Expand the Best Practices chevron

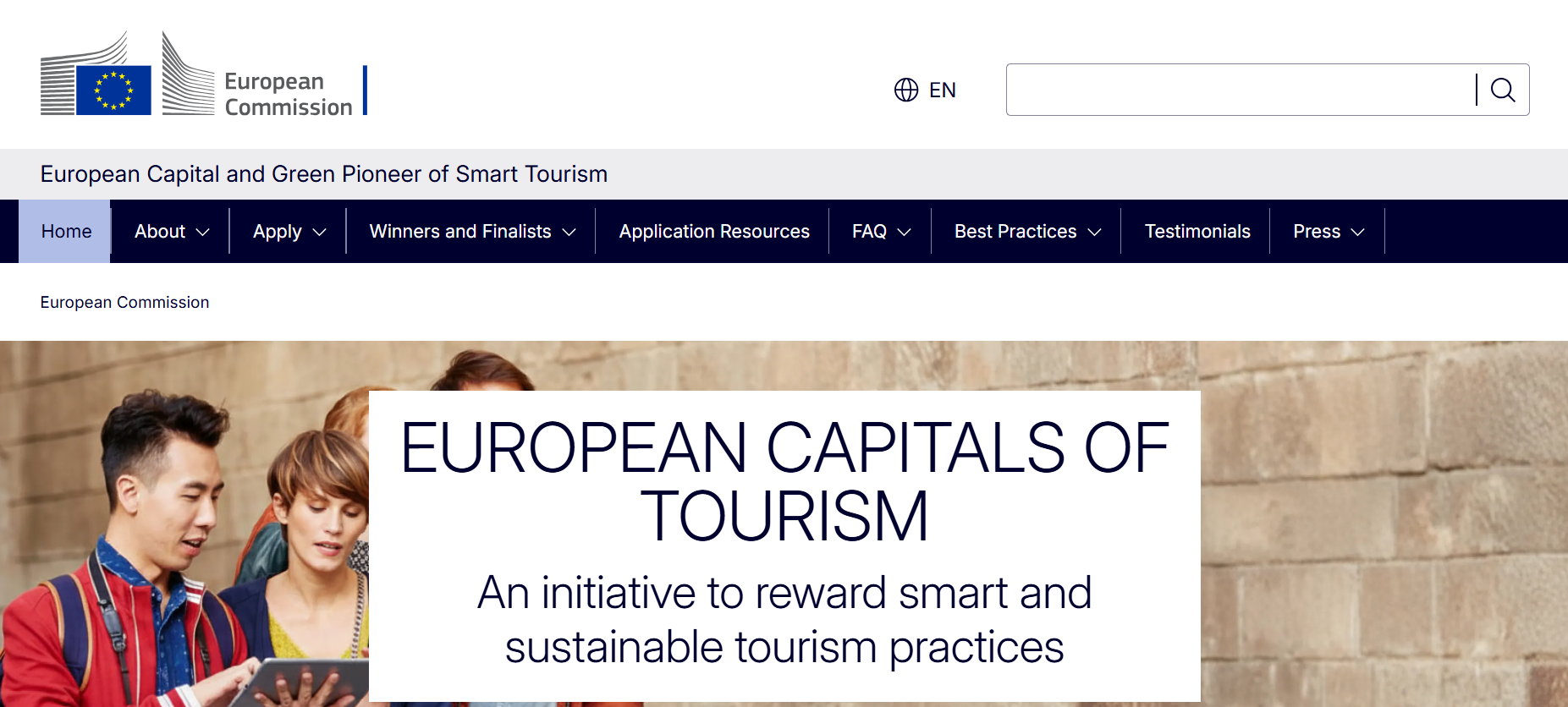1095,232
